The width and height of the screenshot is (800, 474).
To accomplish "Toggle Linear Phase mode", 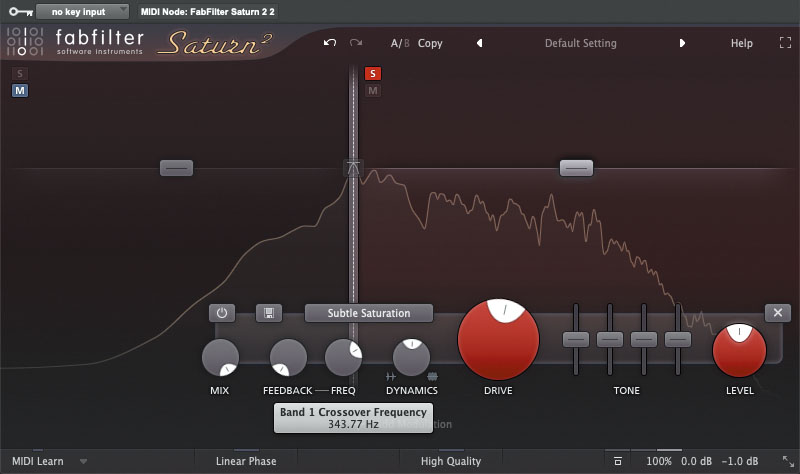I will pos(246,461).
